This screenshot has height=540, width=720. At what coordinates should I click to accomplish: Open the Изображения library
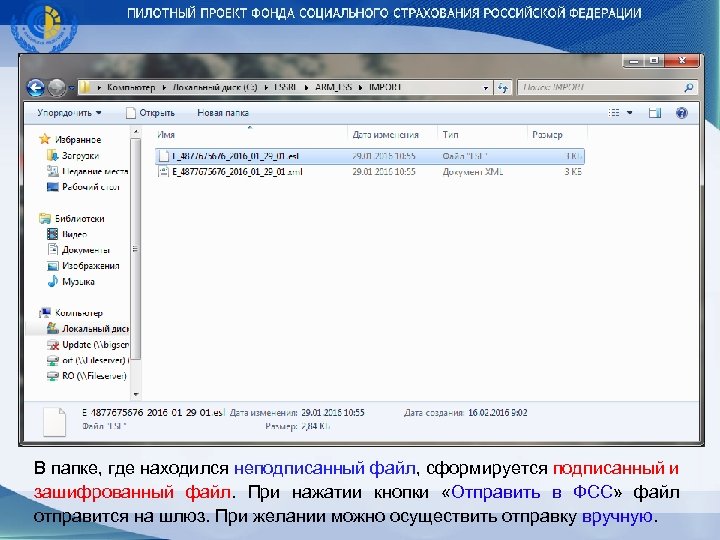point(90,266)
